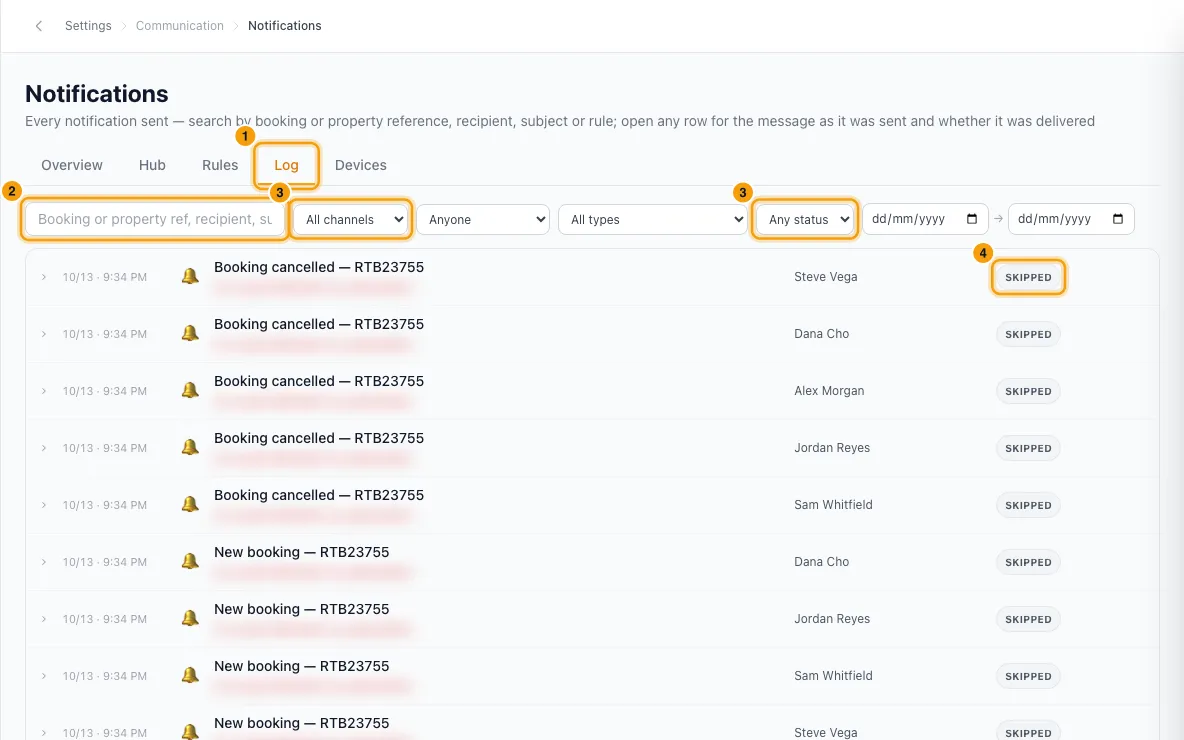Go to the Communication breadcrumb
Screen dimensions: 1184x740
tap(180, 26)
